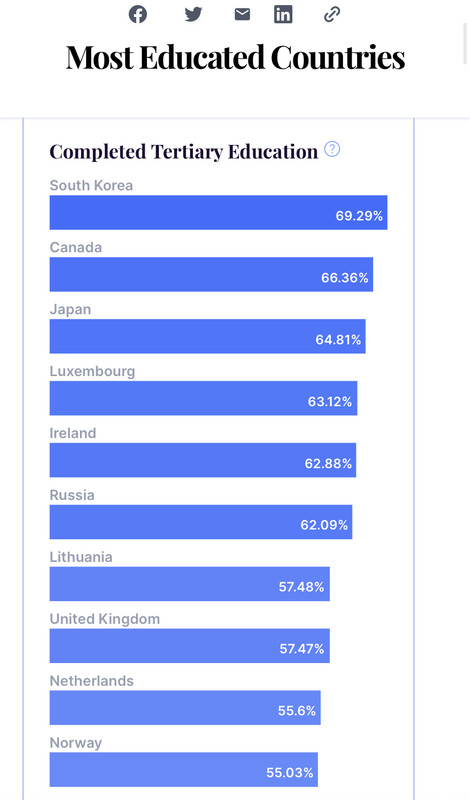Viewport: 470px width, 800px height.
Task: Click Ireland 62.88% bar
Action: [x=203, y=460]
